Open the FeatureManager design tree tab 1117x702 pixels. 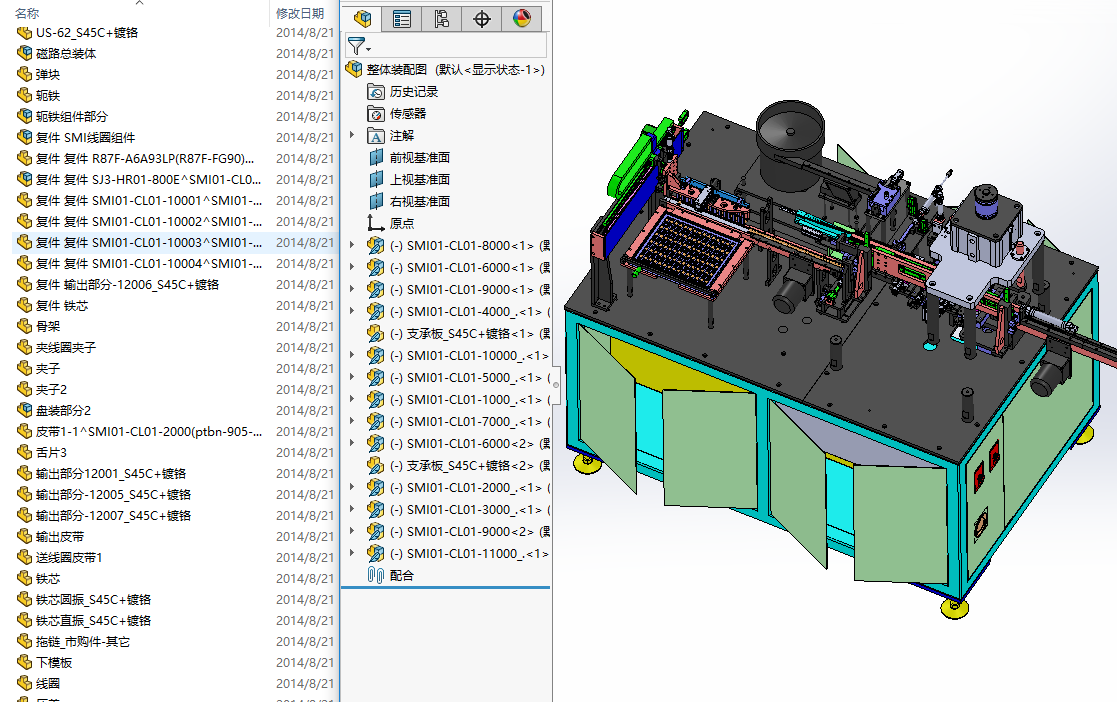(362, 19)
